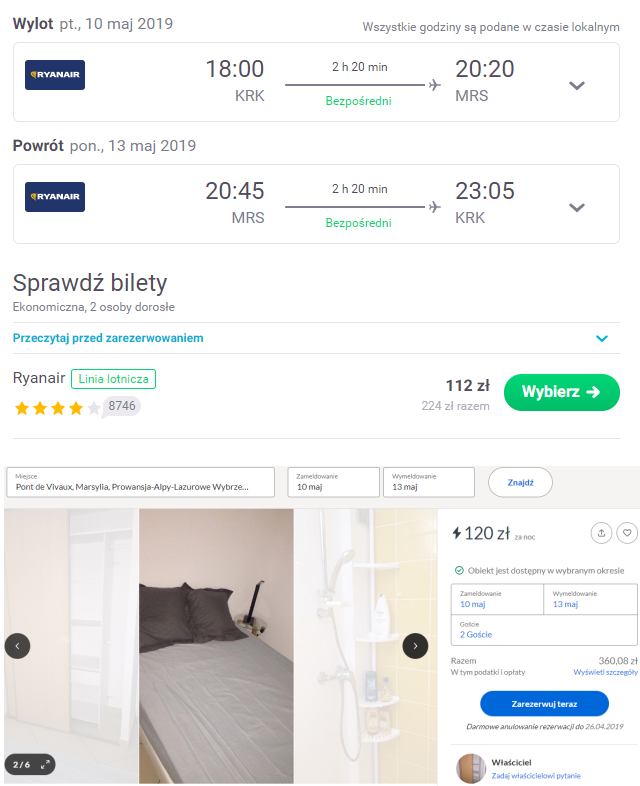Show next apartment photo
Viewport: 640px width, 786px height.
tap(415, 646)
